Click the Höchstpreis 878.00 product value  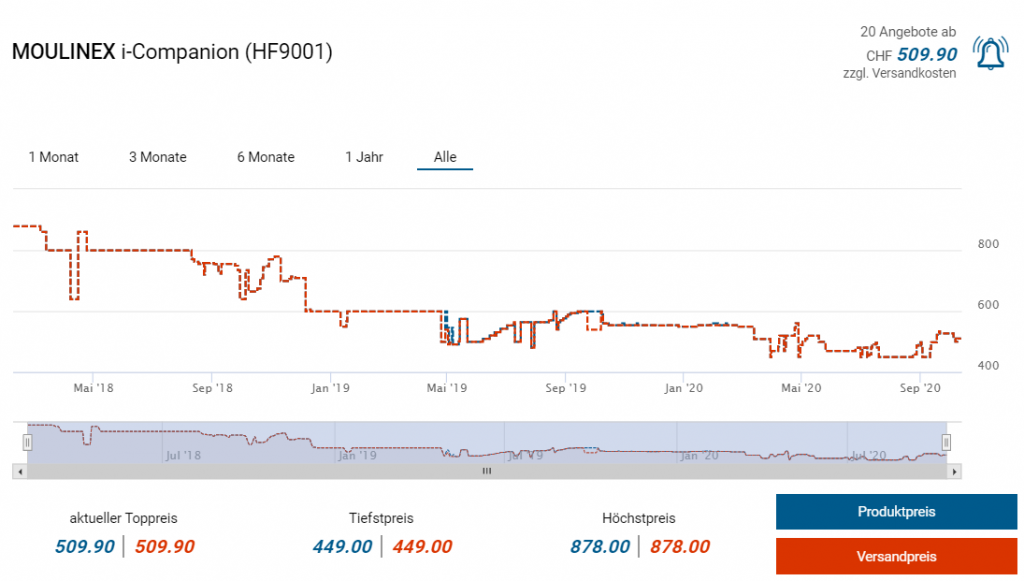[x=600, y=547]
